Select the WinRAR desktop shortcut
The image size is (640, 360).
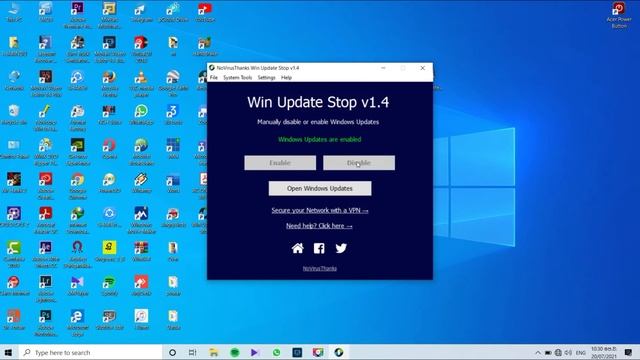[x=141, y=252]
